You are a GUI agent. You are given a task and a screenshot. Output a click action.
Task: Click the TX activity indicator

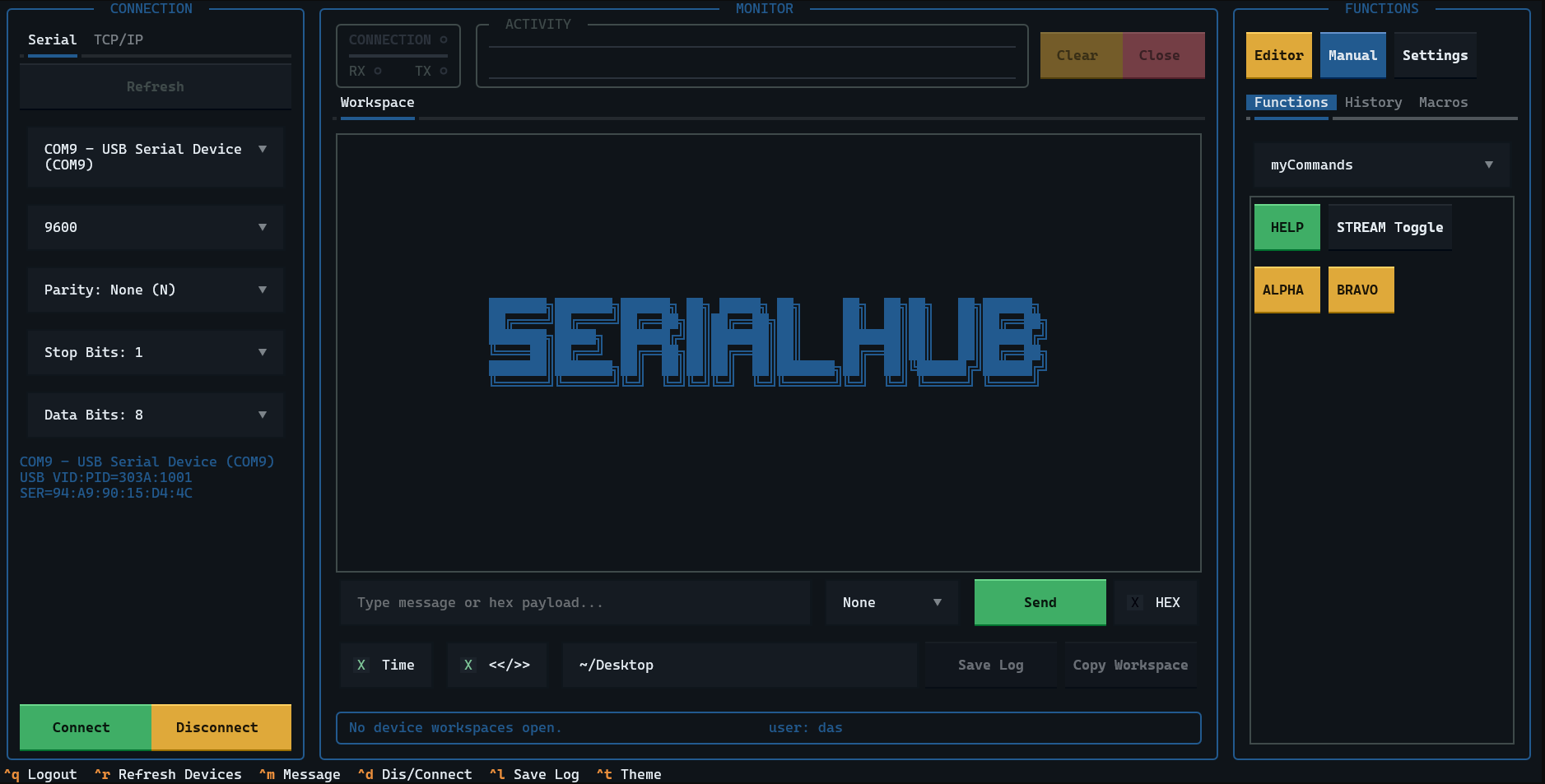(431, 71)
